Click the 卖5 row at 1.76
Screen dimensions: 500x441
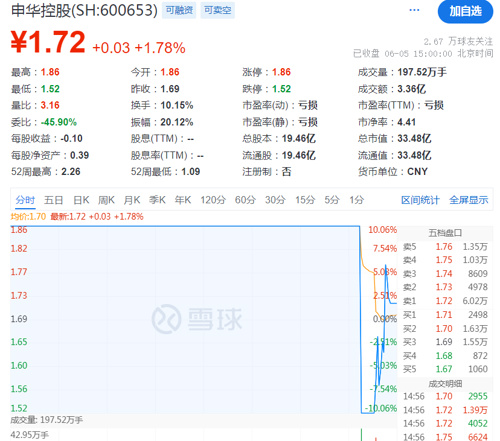[x=445, y=247]
